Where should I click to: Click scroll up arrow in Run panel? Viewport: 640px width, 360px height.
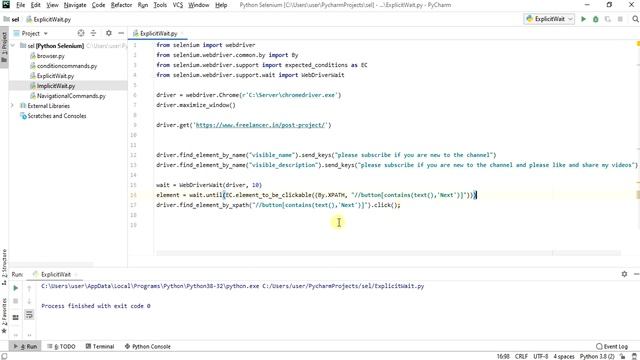pyautogui.click(x=29, y=288)
